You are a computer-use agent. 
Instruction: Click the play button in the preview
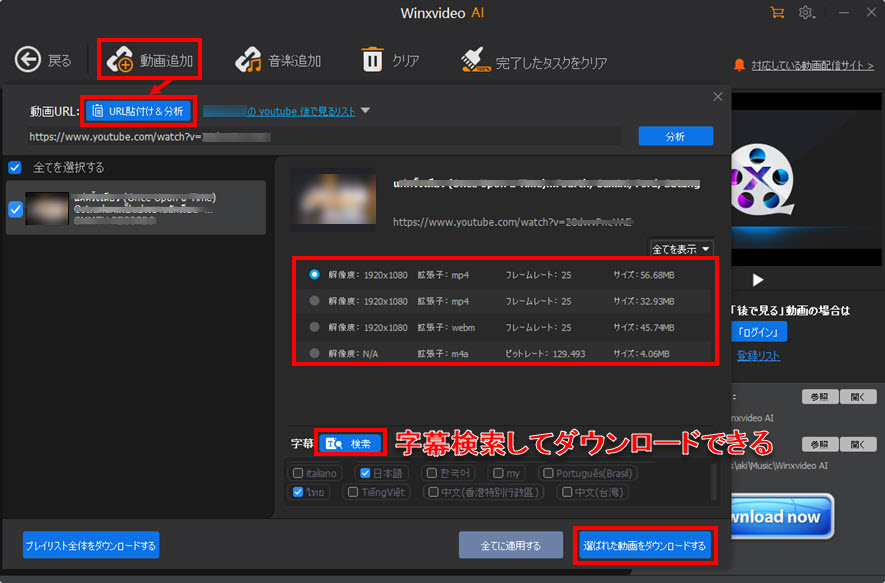(758, 280)
